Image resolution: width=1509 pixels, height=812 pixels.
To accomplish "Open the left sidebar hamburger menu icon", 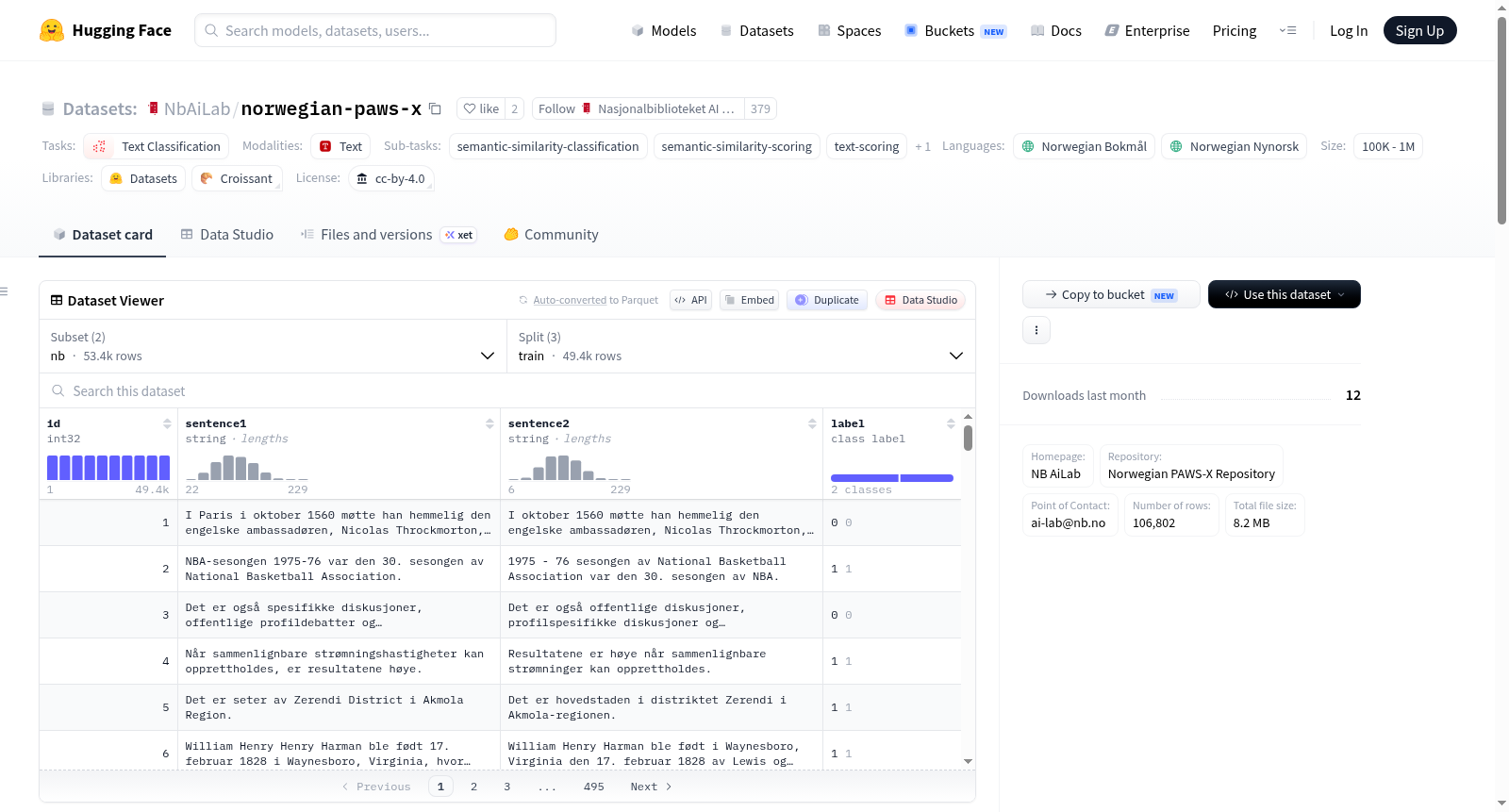I will pyautogui.click(x=4, y=291).
